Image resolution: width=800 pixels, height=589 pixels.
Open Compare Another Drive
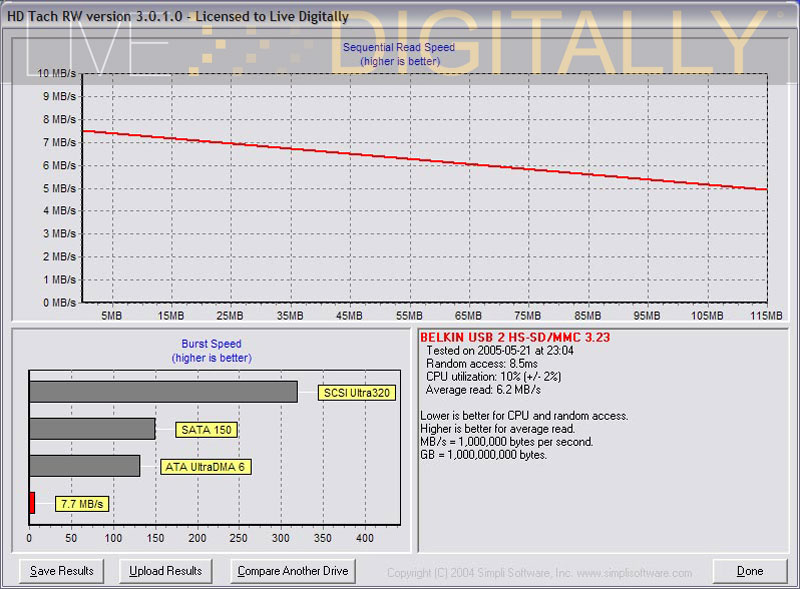(292, 571)
